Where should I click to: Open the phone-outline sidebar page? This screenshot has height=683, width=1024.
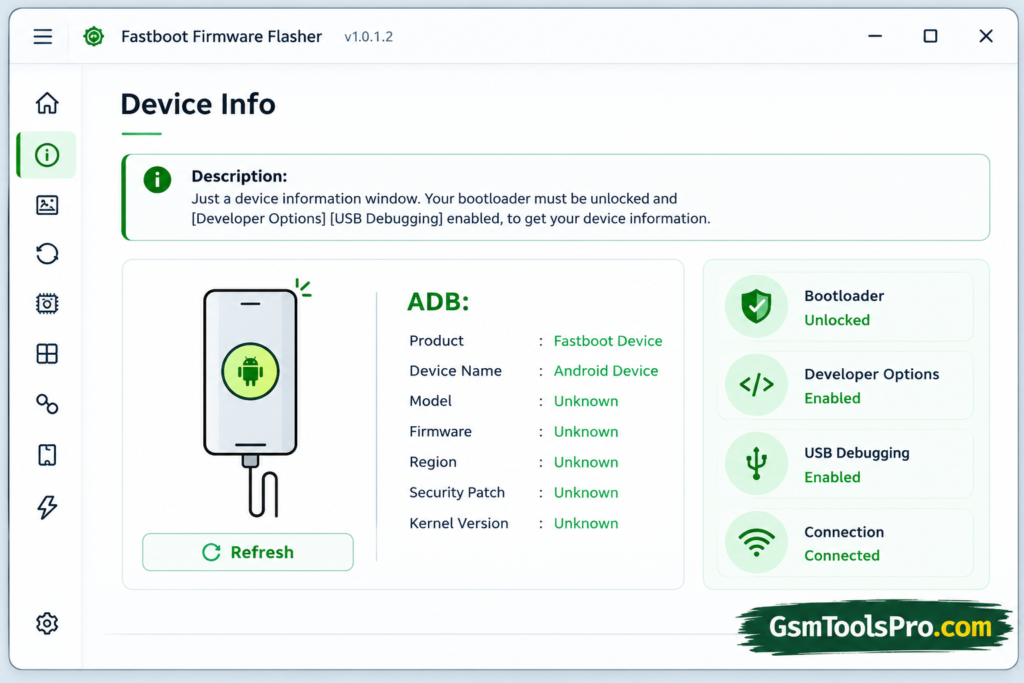(47, 455)
